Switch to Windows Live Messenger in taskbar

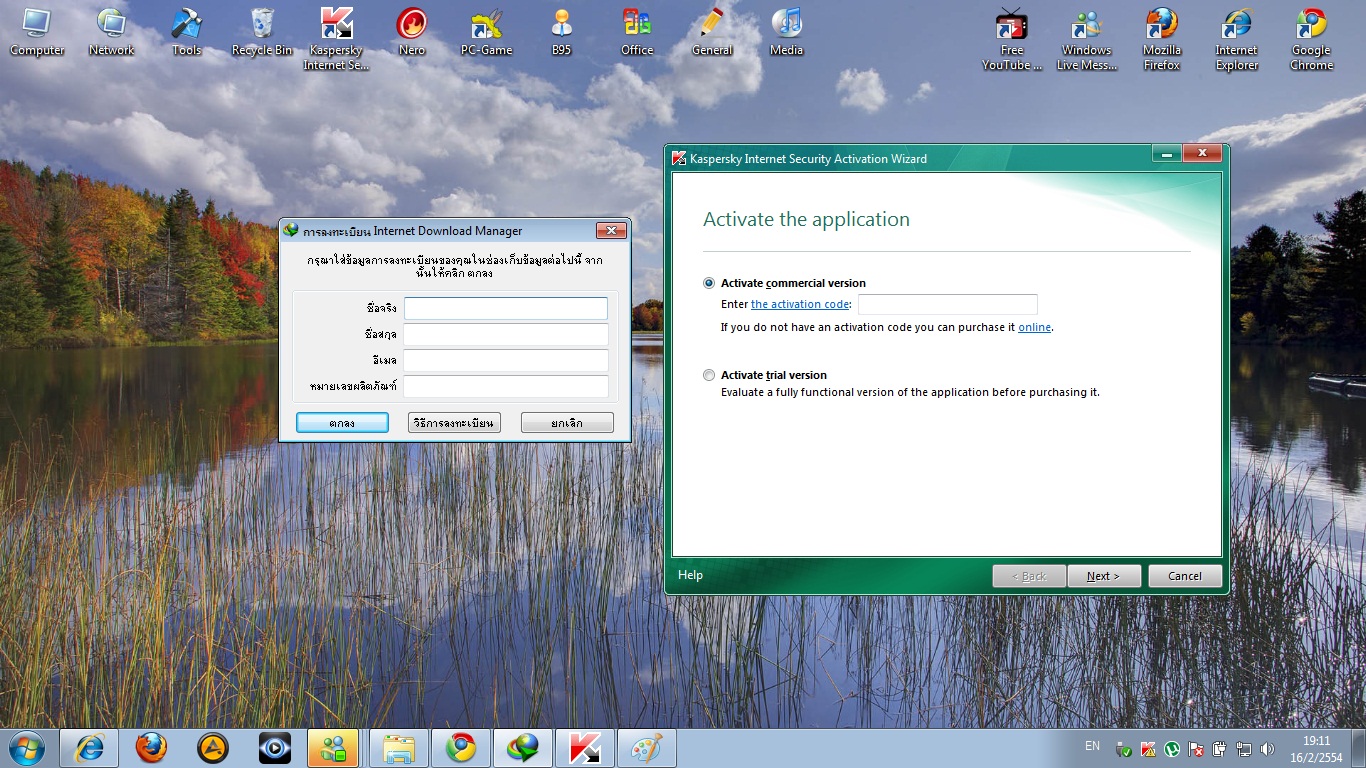333,748
